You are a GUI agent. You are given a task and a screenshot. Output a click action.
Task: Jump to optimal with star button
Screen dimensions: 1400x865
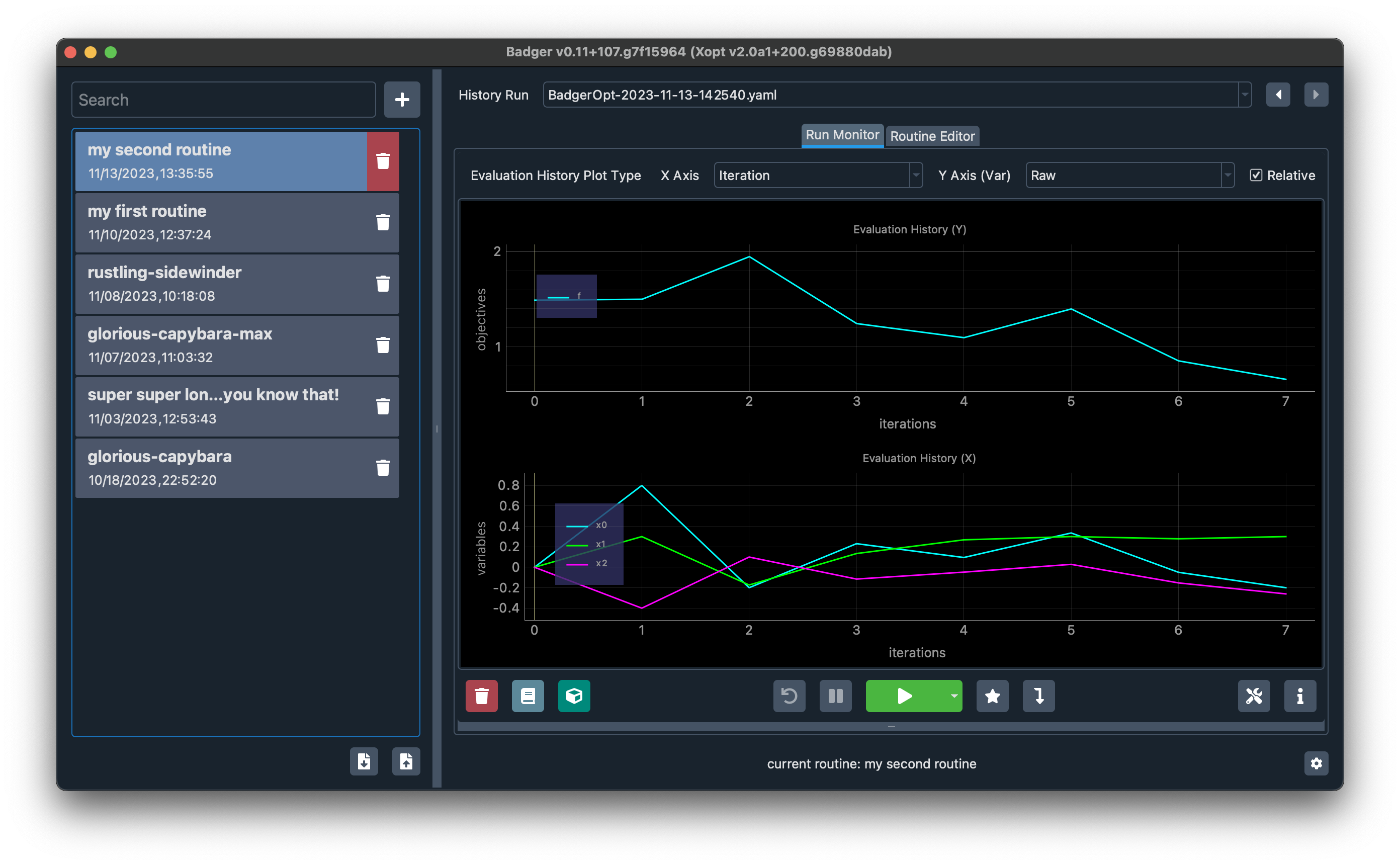pyautogui.click(x=992, y=696)
